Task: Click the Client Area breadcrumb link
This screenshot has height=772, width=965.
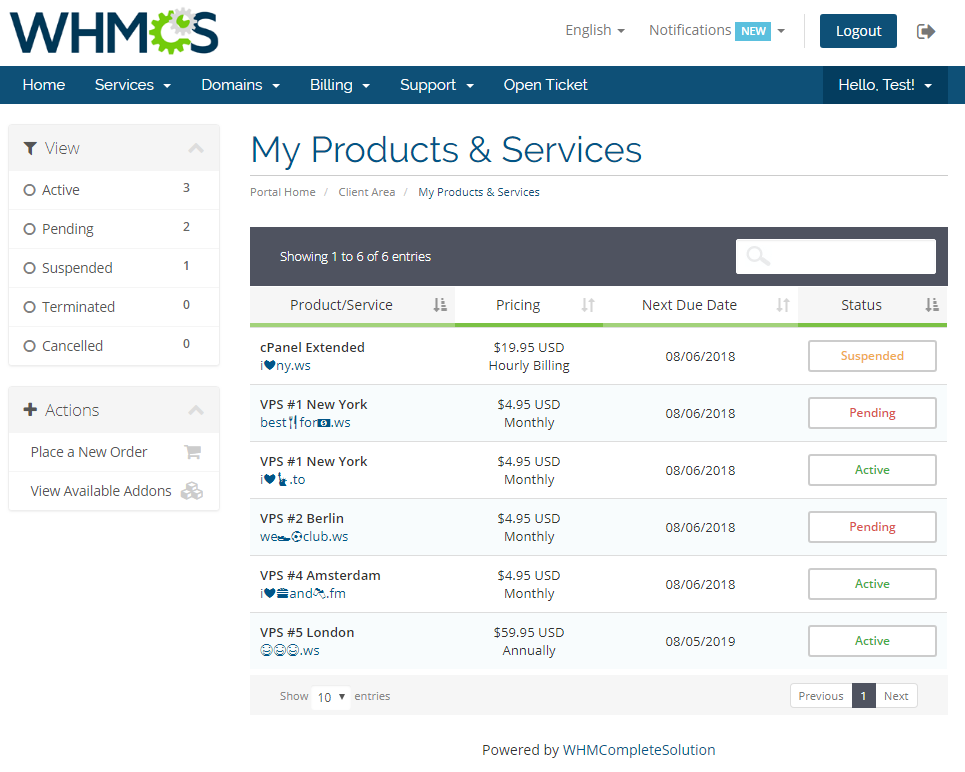Action: point(367,192)
